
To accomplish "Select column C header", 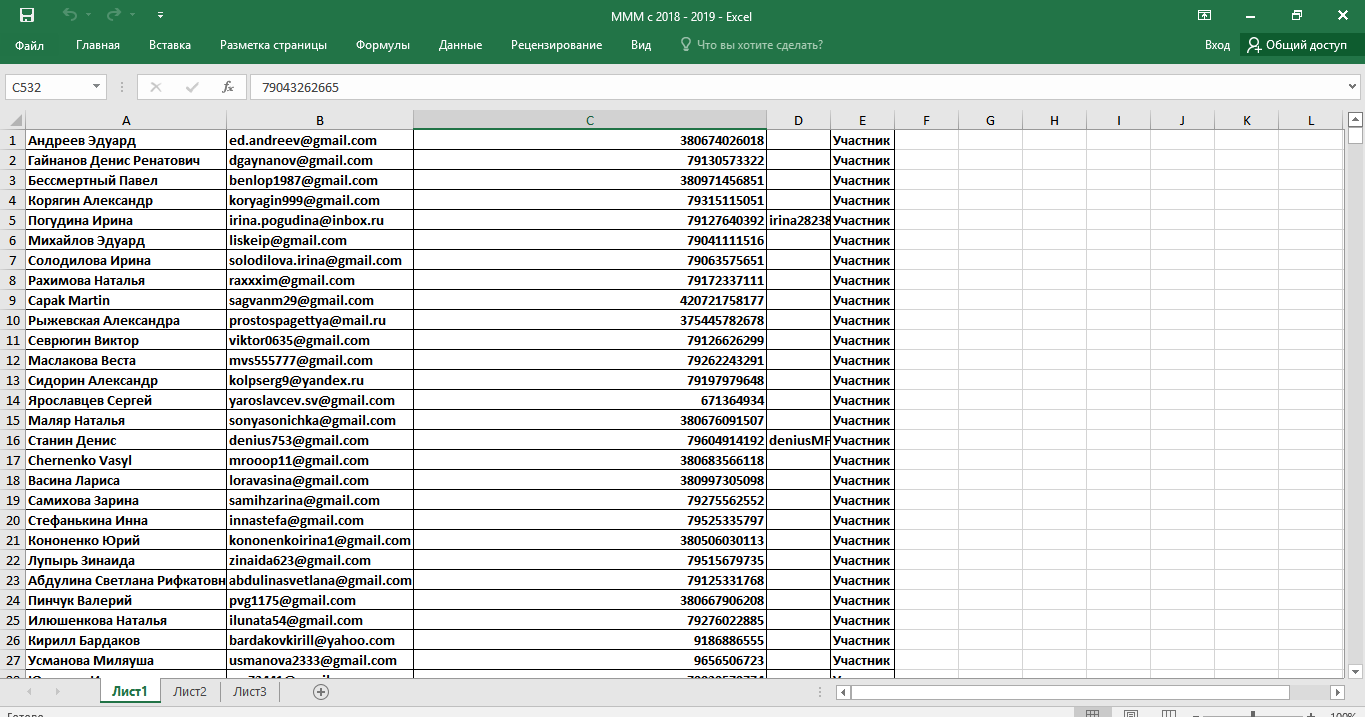I will [589, 120].
